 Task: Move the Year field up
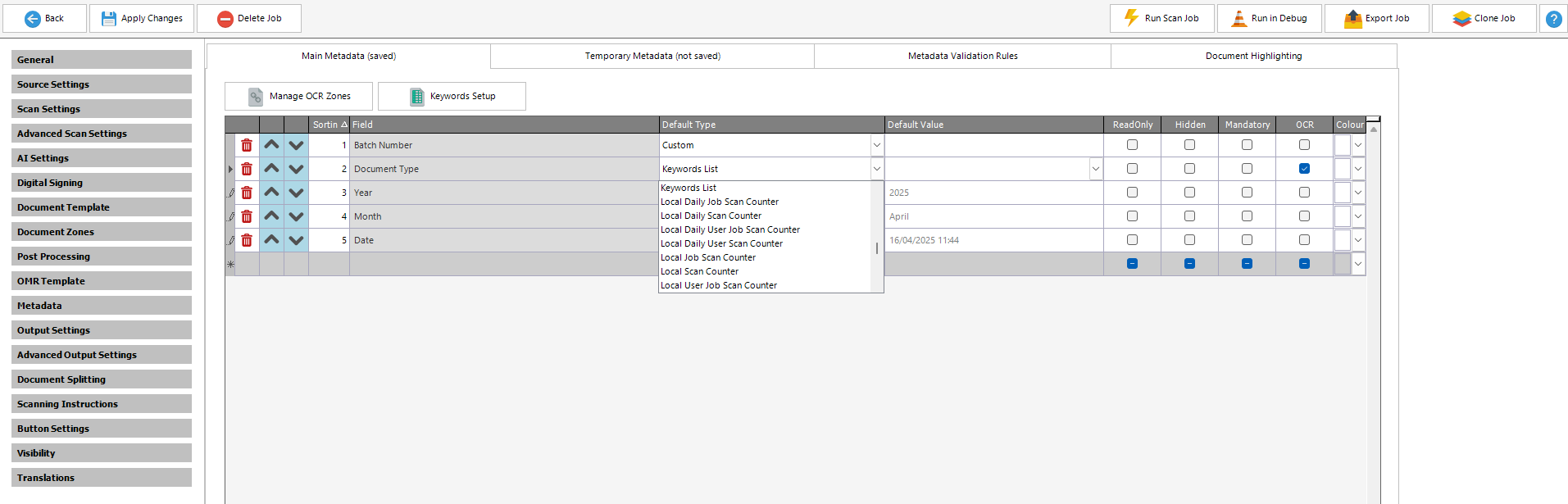(271, 193)
